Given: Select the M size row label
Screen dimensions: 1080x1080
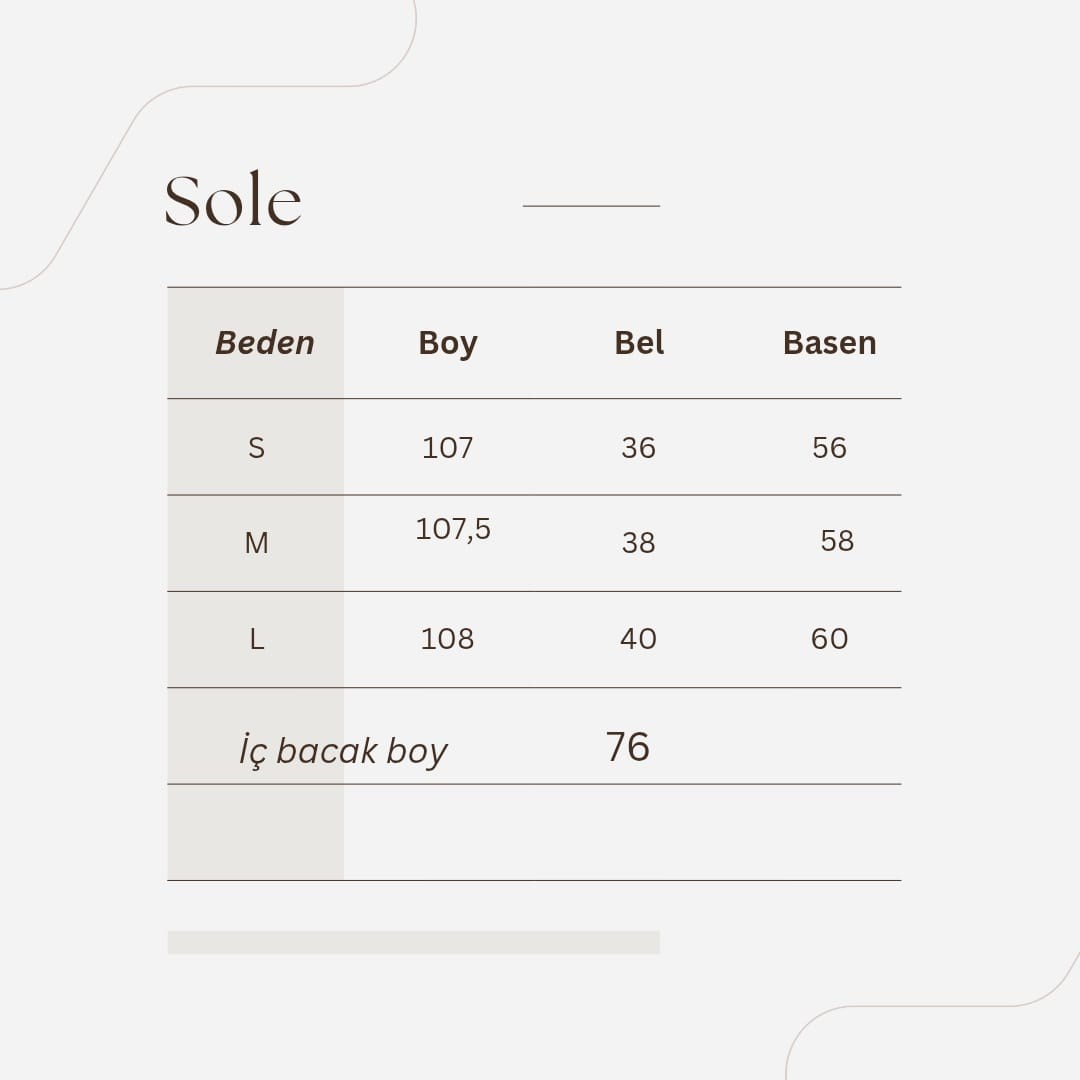Looking at the screenshot, I should (256, 543).
